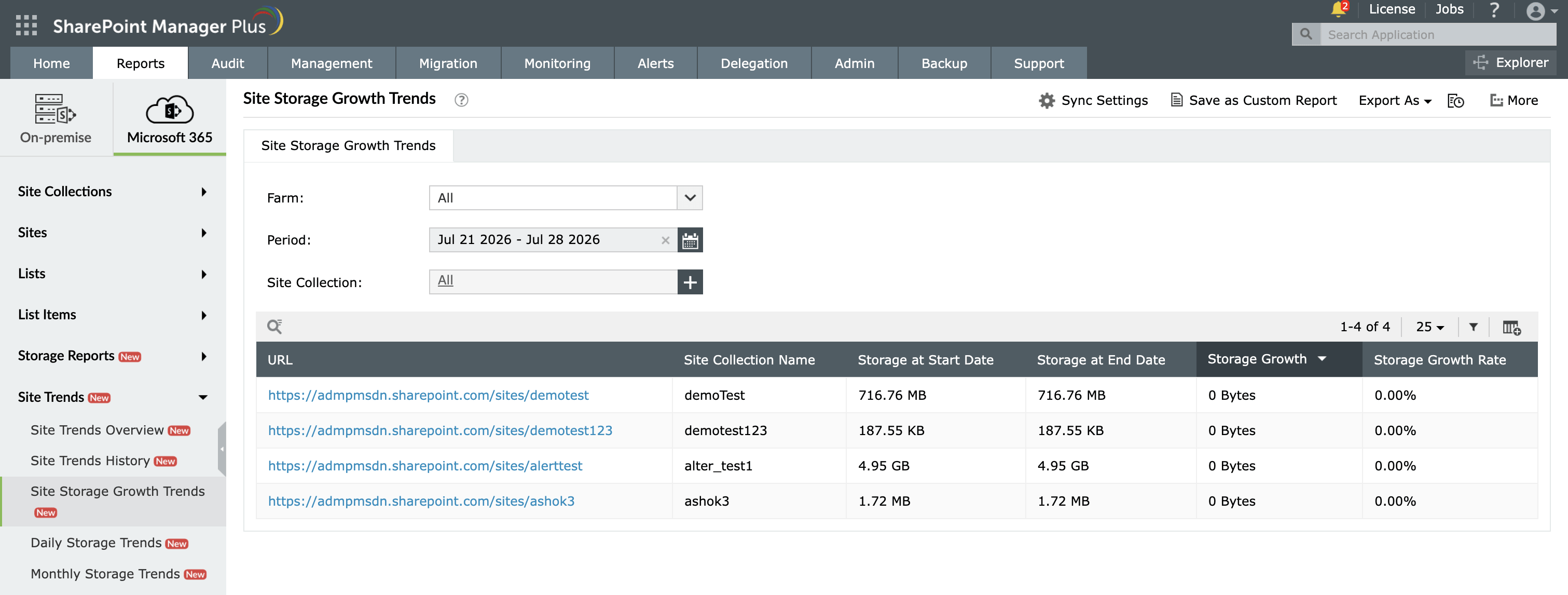Switch to the Audit tab
The width and height of the screenshot is (1568, 595).
228,63
